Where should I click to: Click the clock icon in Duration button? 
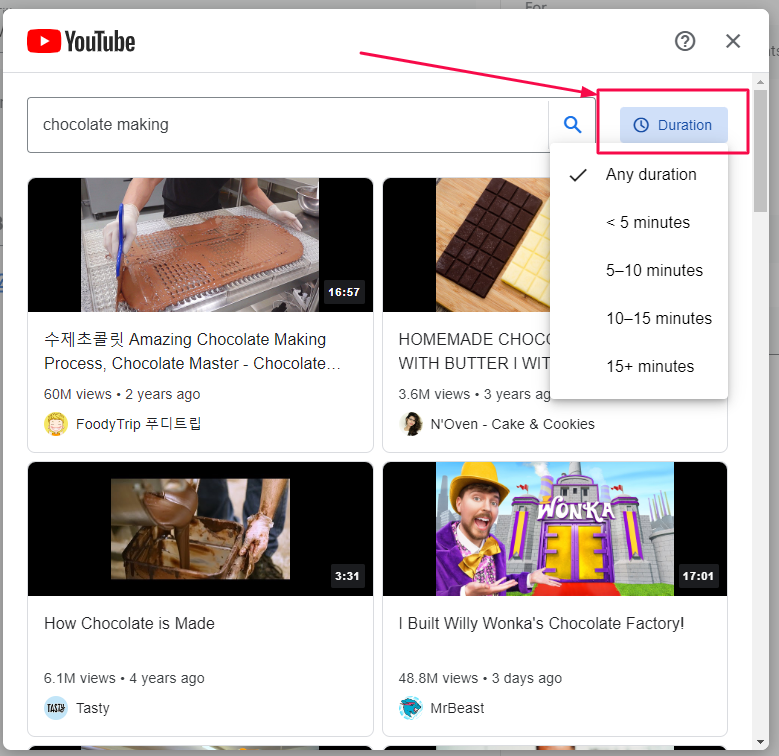(x=641, y=125)
